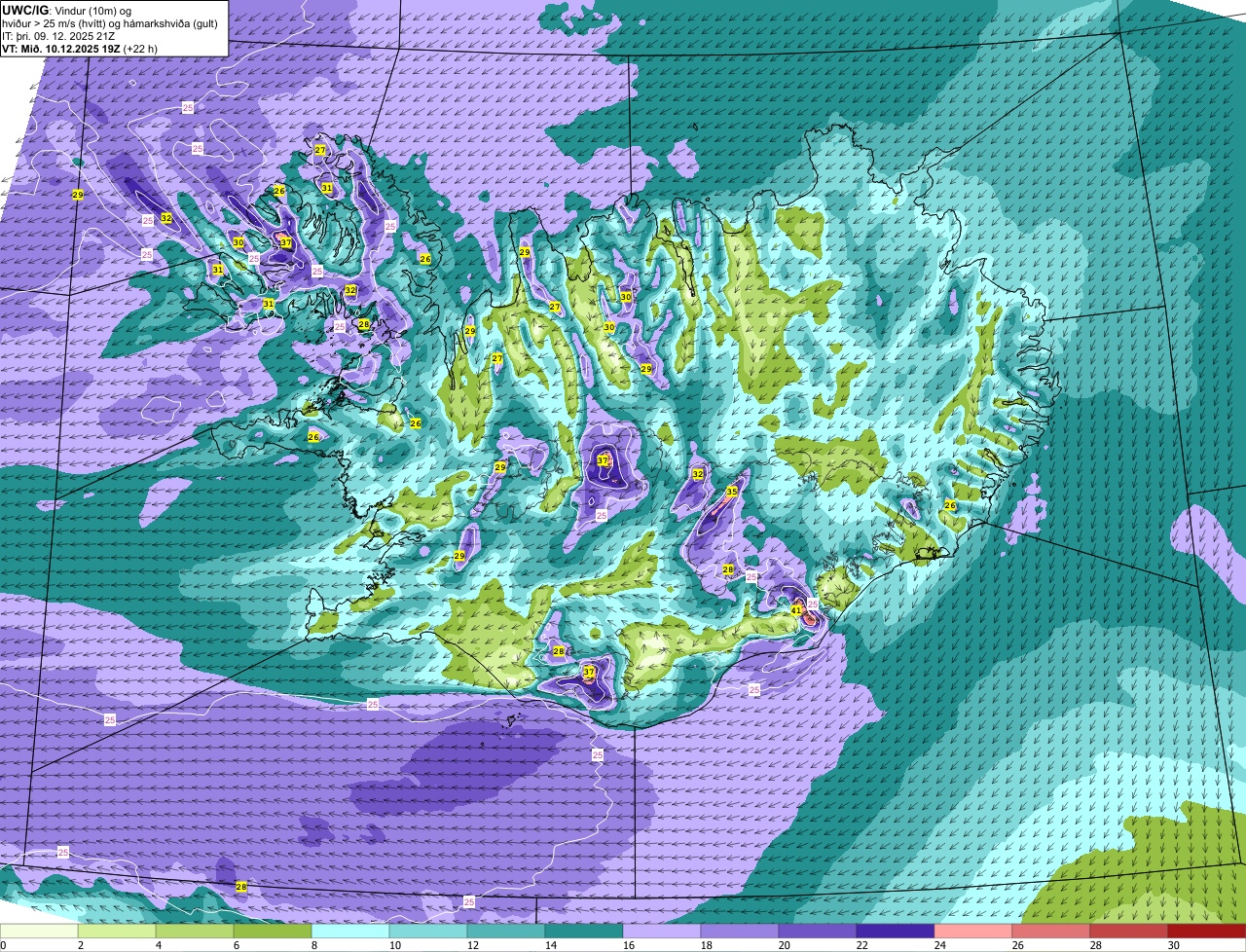
Task: Click the dark indigo 22–24 m/s legend swatch
Action: (x=897, y=932)
